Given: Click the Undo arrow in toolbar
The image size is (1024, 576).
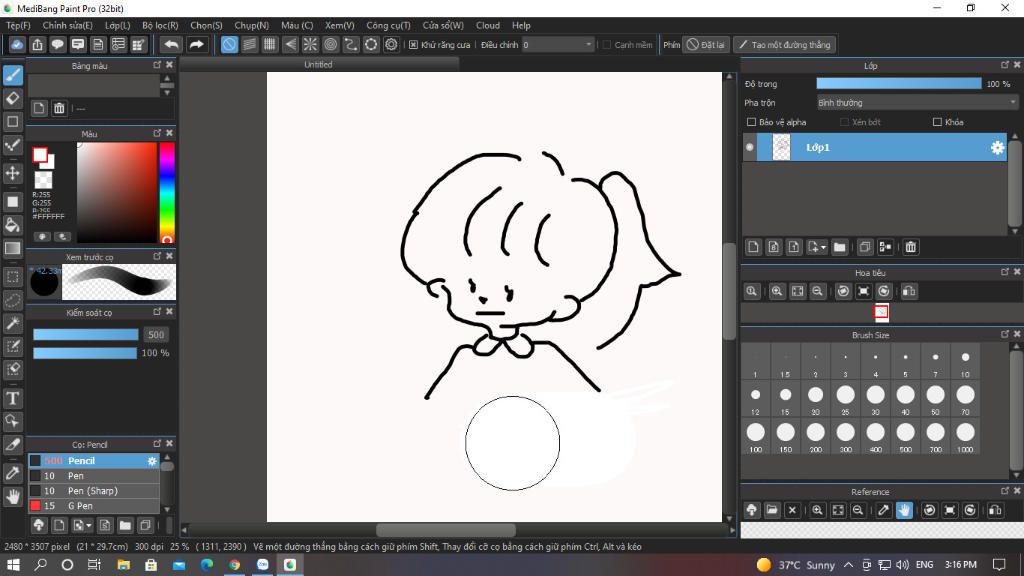Looking at the screenshot, I should point(172,44).
